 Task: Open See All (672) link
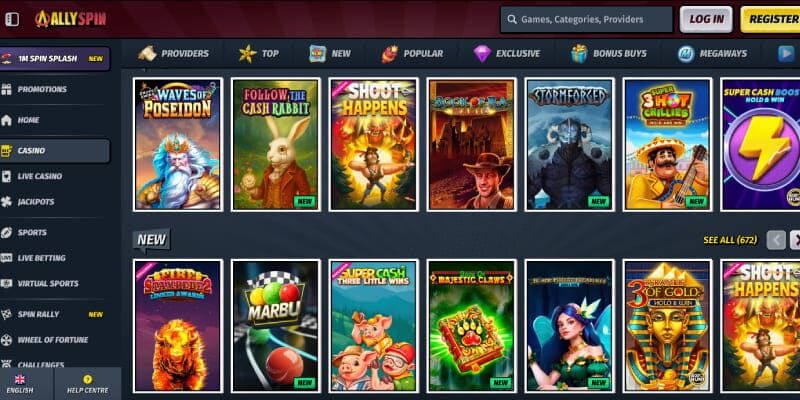tap(730, 240)
